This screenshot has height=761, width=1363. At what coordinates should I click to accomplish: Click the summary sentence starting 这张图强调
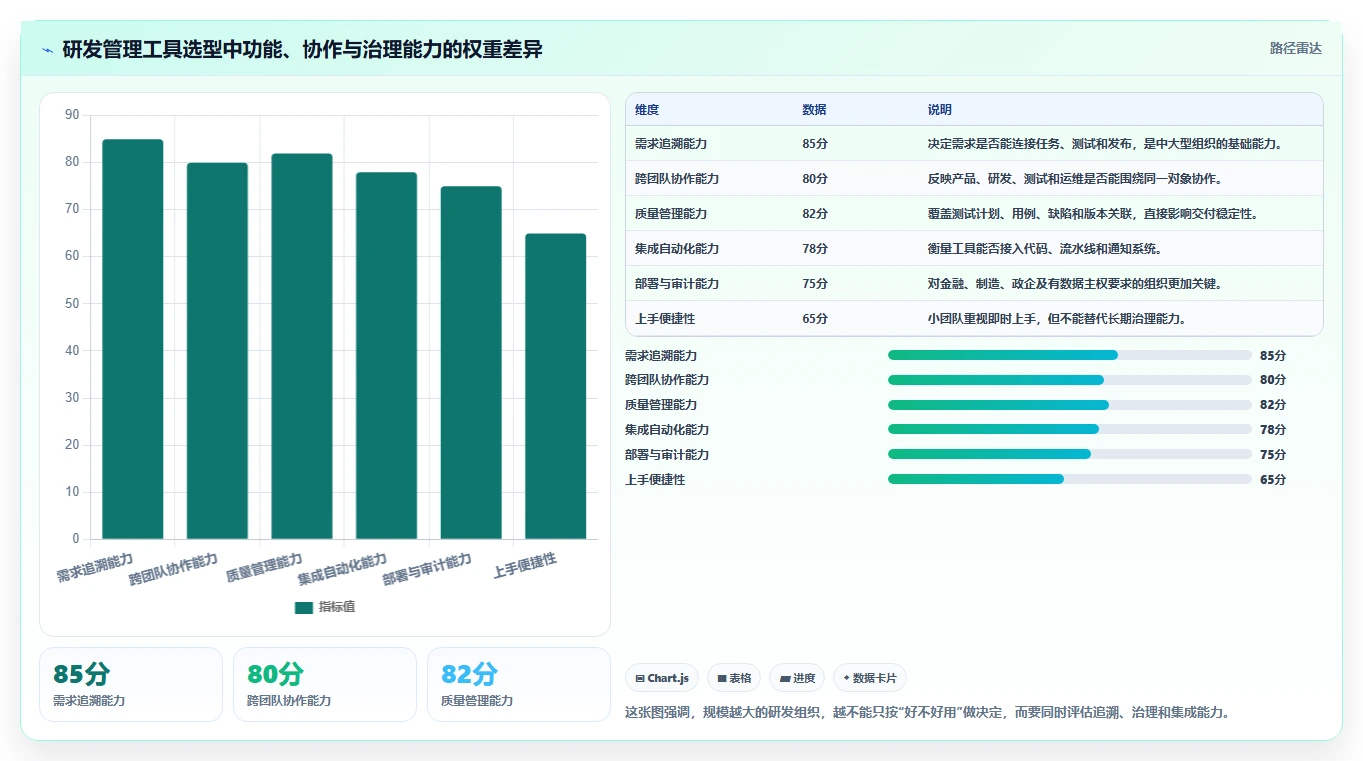[927, 713]
